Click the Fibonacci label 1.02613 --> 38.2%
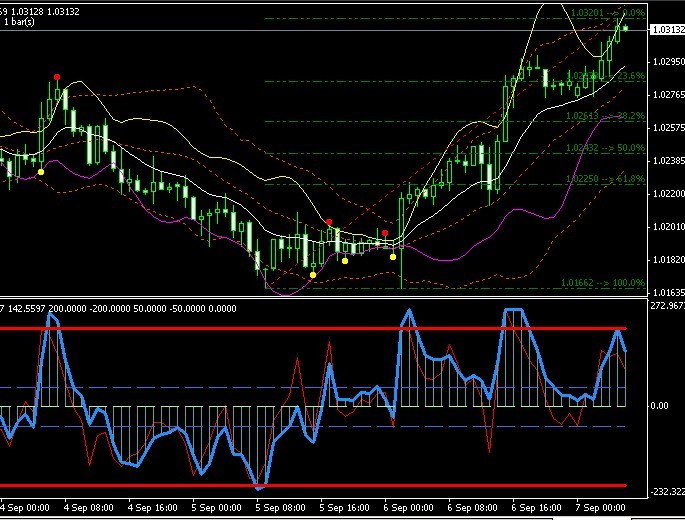This screenshot has width=685, height=520. click(x=605, y=116)
